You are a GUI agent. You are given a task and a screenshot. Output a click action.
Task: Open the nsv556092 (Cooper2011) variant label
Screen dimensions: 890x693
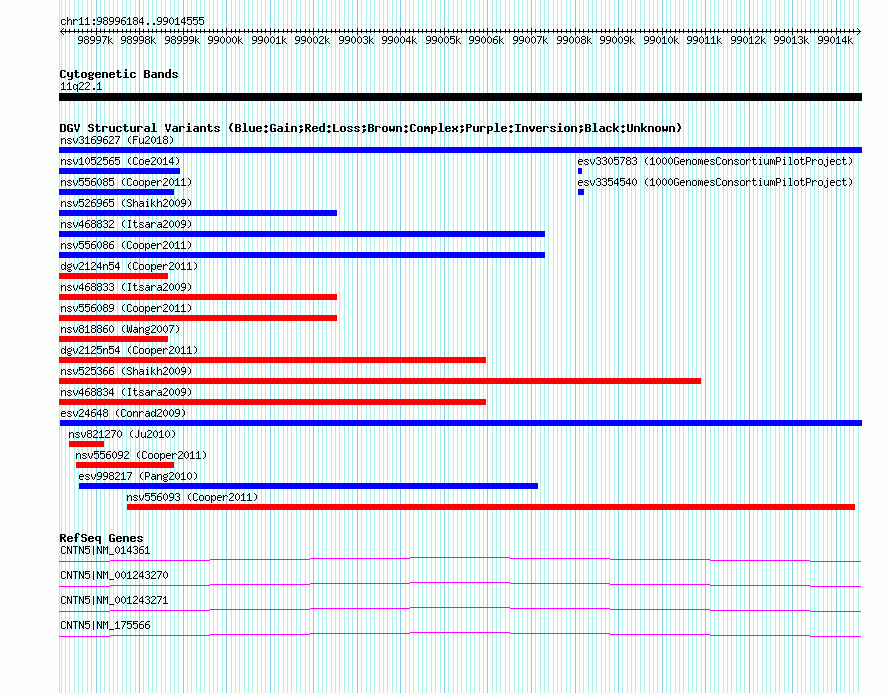tap(141, 455)
